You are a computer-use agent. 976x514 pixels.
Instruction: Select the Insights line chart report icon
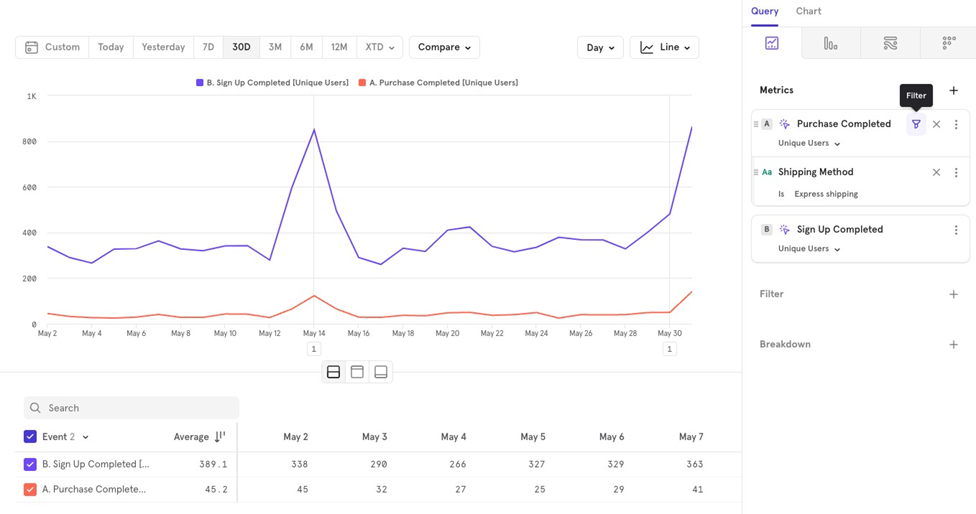(x=772, y=43)
